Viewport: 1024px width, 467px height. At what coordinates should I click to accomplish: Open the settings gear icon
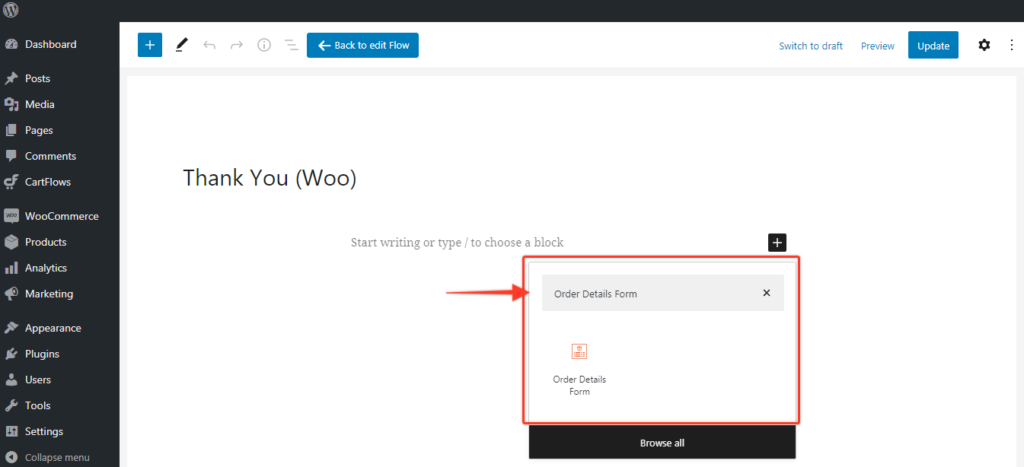coord(984,45)
